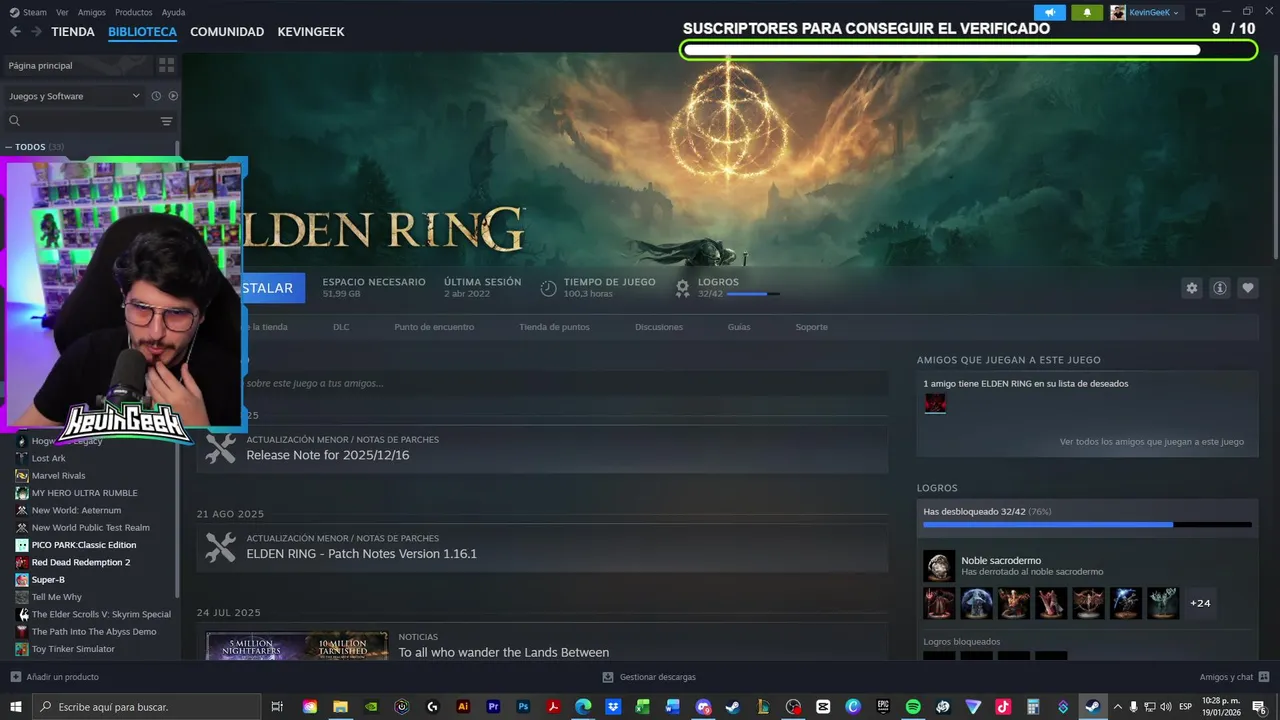Screen dimensions: 1280x720
Task: Select the BIBLIOTECA tab
Action: [142, 32]
